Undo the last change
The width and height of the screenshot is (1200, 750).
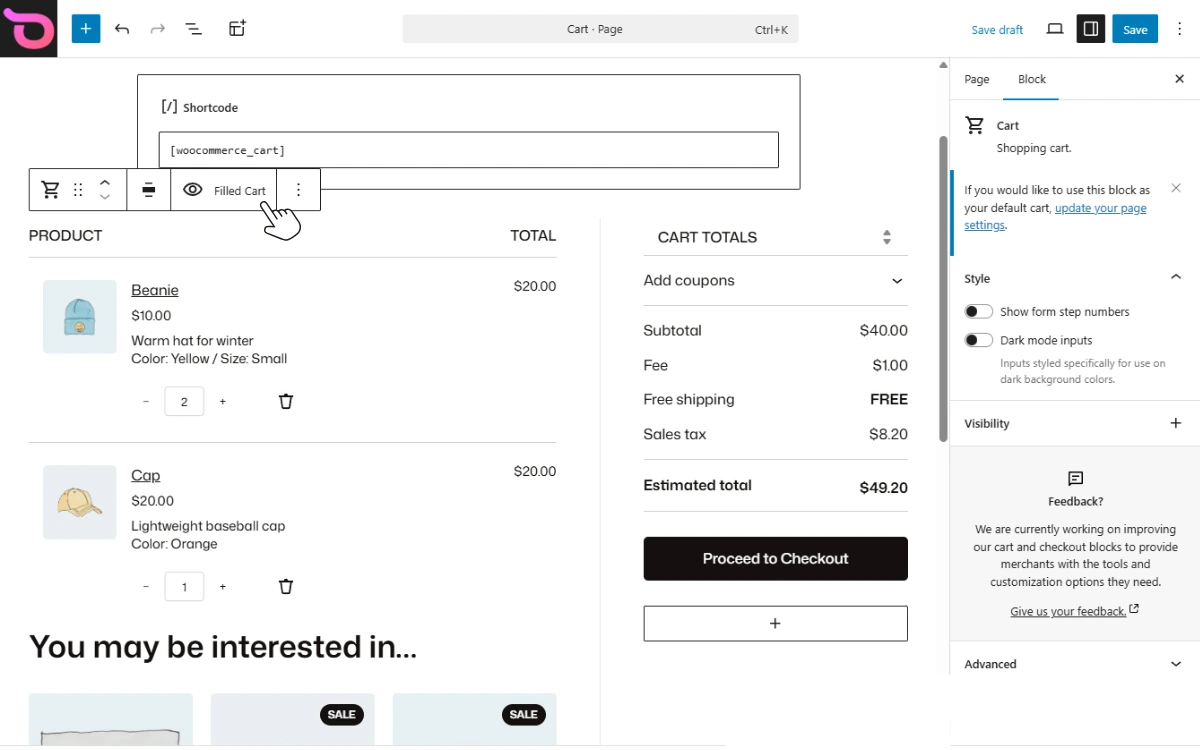coord(122,29)
